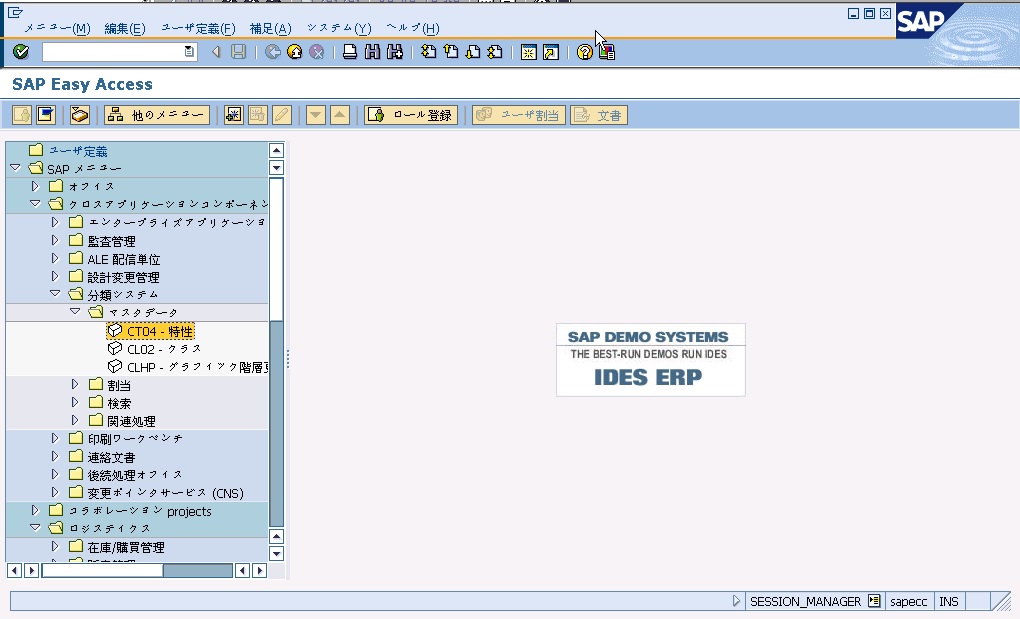
Task: Click the SESSION_MANAGER status bar entry
Action: (805, 601)
